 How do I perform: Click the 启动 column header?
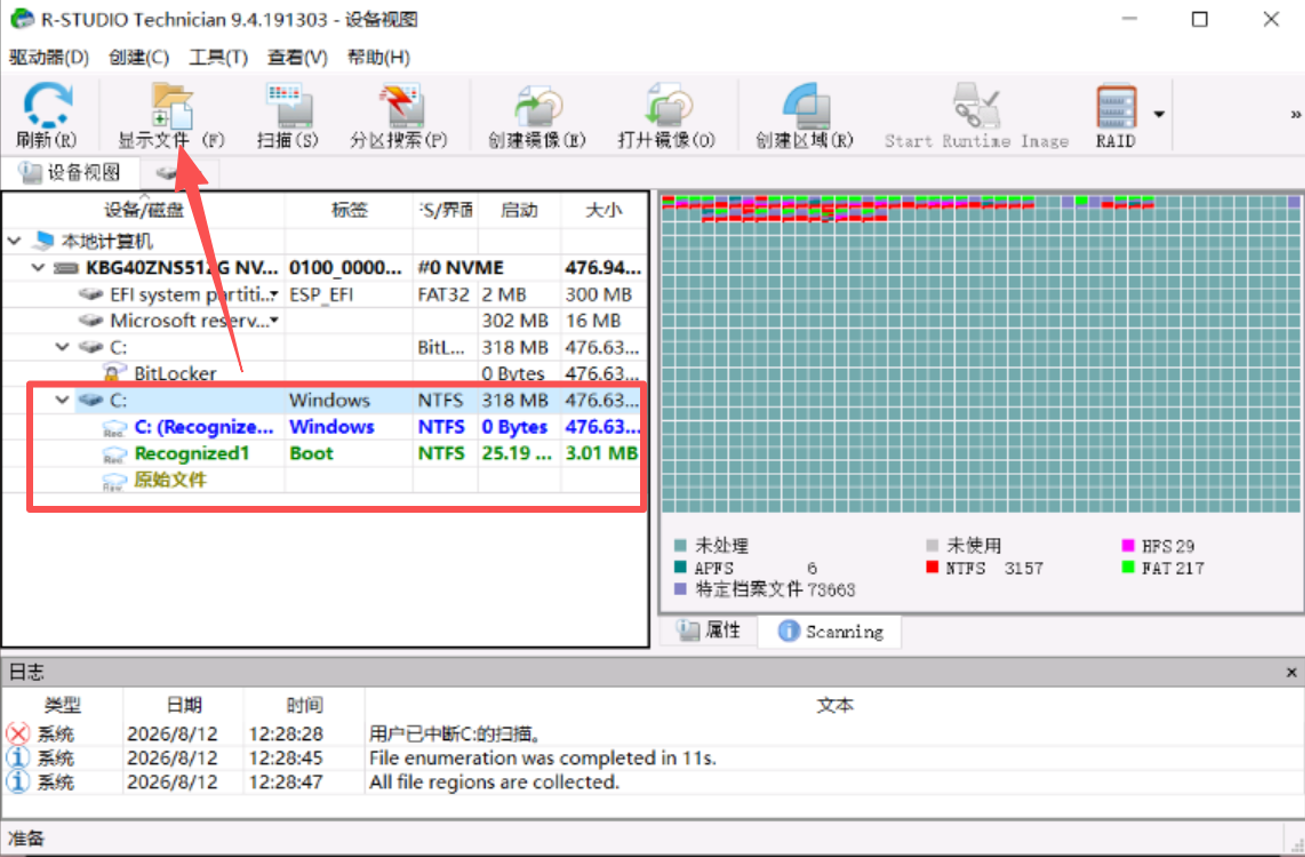519,210
